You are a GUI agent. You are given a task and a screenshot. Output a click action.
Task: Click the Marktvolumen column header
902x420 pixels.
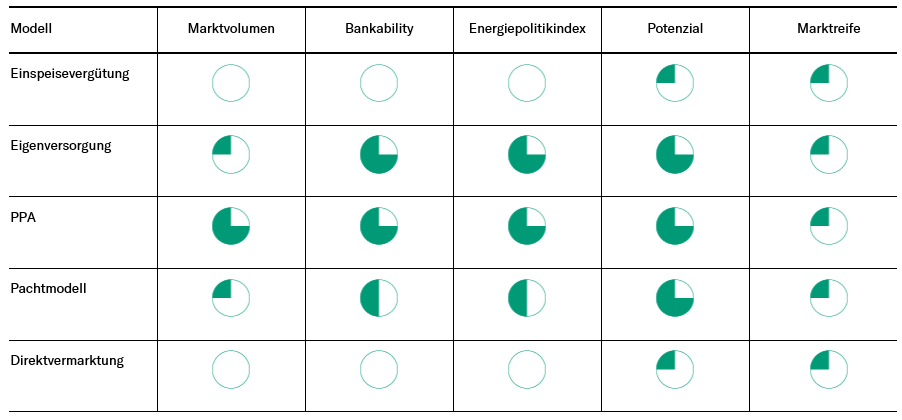[x=231, y=29]
